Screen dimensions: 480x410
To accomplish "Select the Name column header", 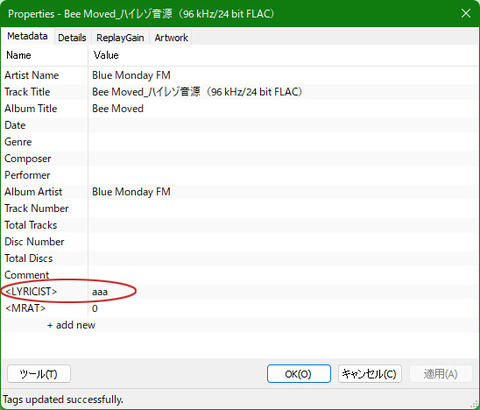I will tap(45, 55).
